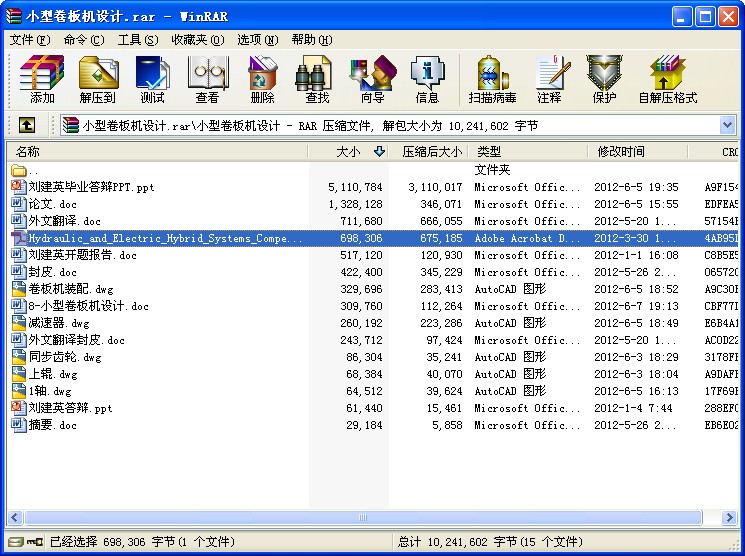The width and height of the screenshot is (745, 556).
Task: Expand the address bar path dropdown
Action: pyautogui.click(x=727, y=125)
